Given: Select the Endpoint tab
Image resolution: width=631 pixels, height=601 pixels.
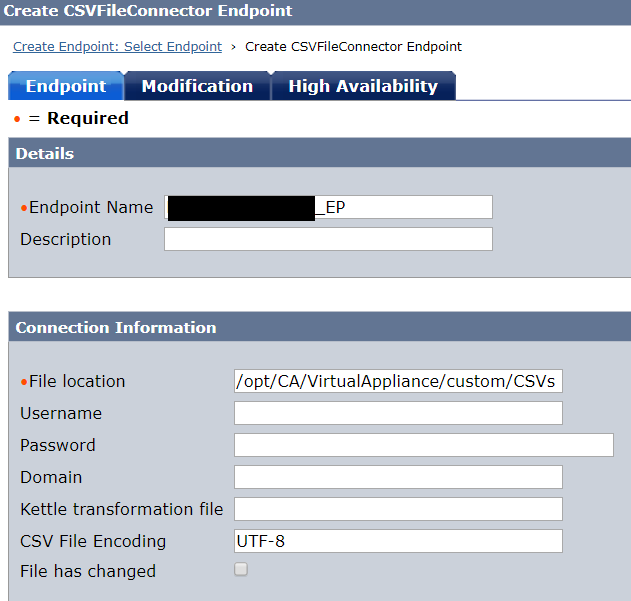Looking at the screenshot, I should click(66, 86).
